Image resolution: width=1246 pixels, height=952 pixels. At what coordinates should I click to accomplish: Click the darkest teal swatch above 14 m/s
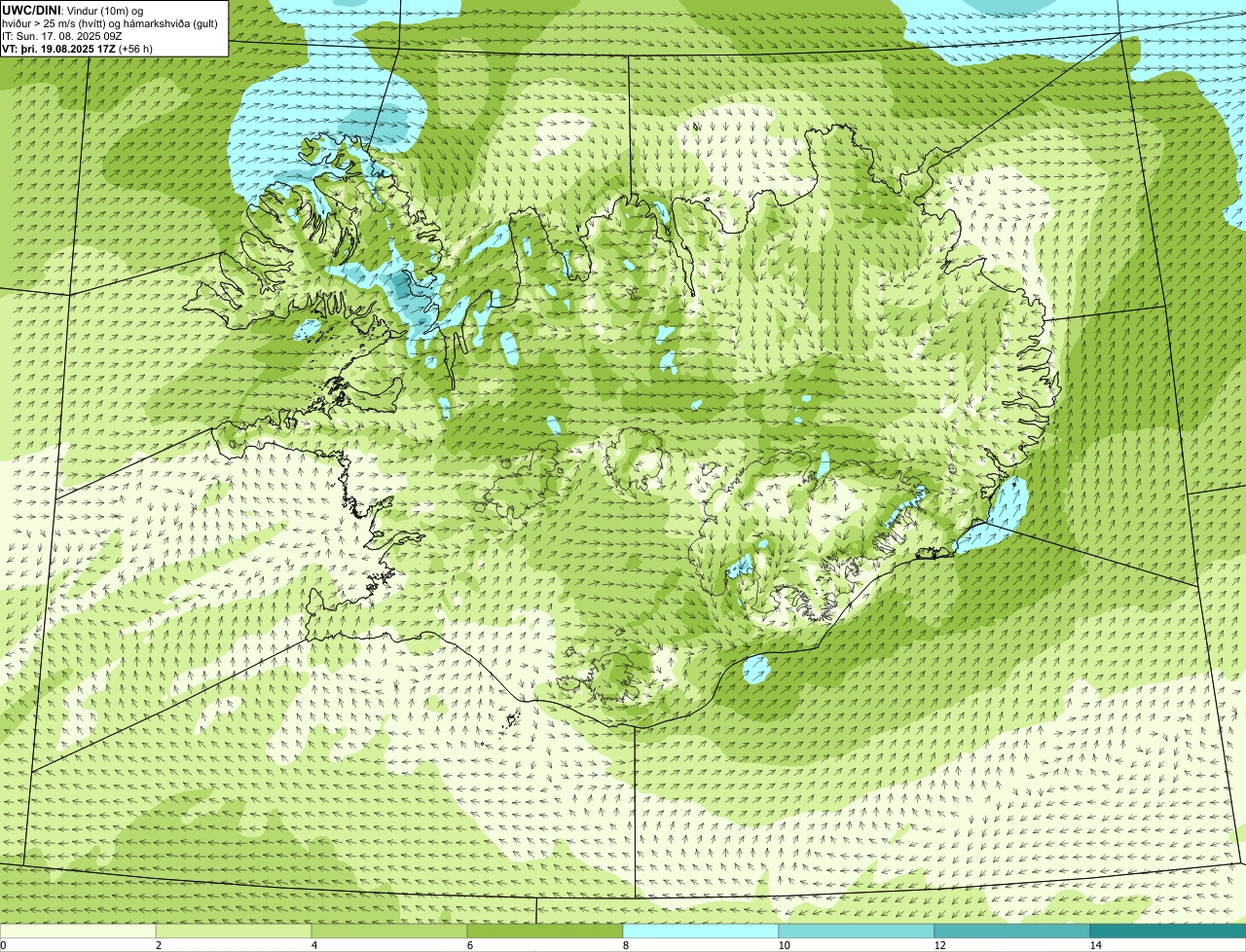pyautogui.click(x=1168, y=931)
